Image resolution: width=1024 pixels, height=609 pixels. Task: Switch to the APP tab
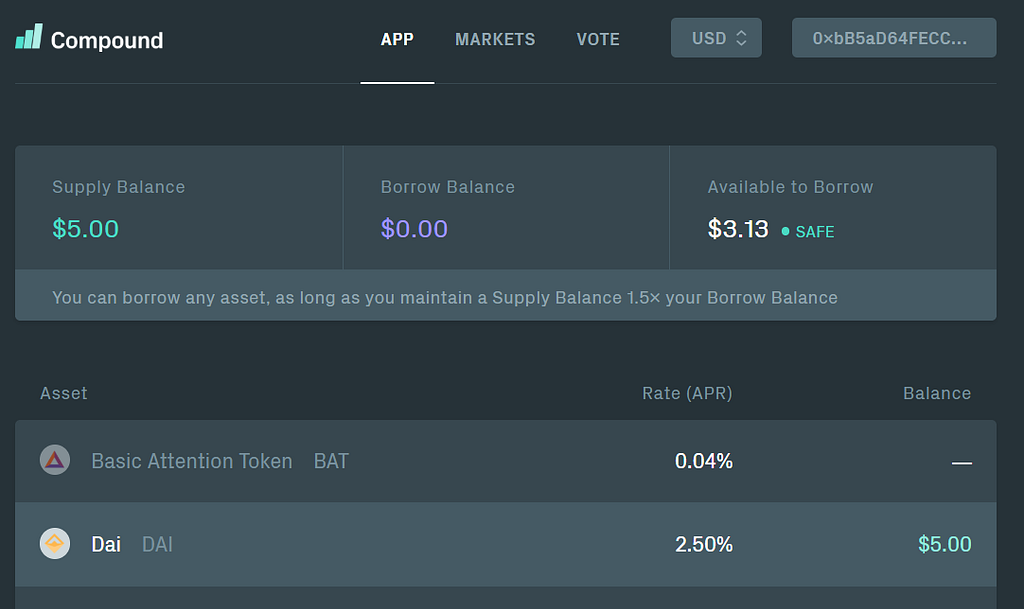tap(397, 39)
